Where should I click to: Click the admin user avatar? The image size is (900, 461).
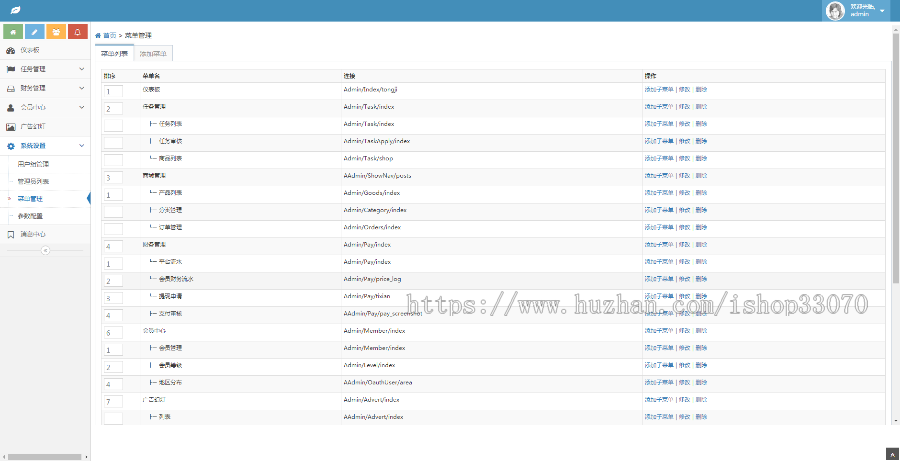[x=835, y=10]
